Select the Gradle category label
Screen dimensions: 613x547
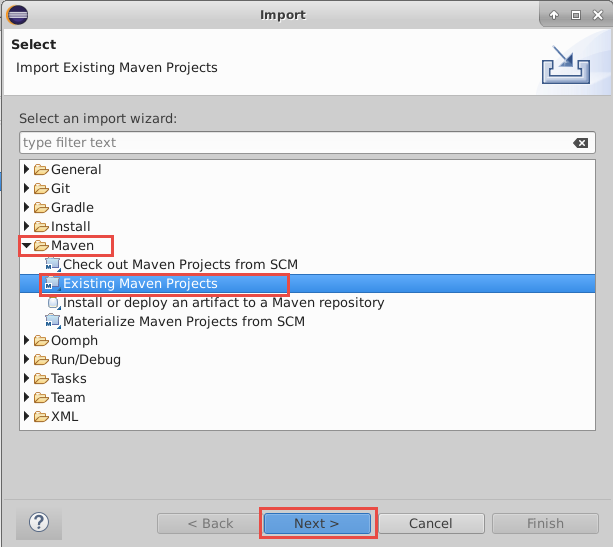[x=72, y=208]
